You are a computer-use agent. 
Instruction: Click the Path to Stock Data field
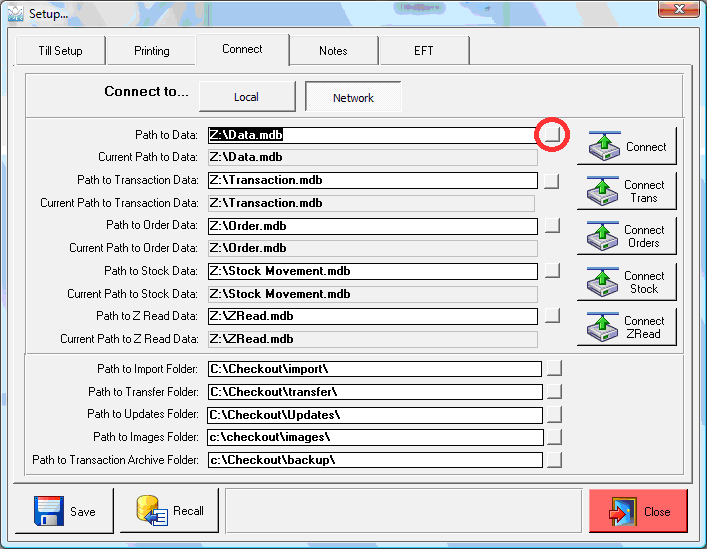(x=372, y=271)
